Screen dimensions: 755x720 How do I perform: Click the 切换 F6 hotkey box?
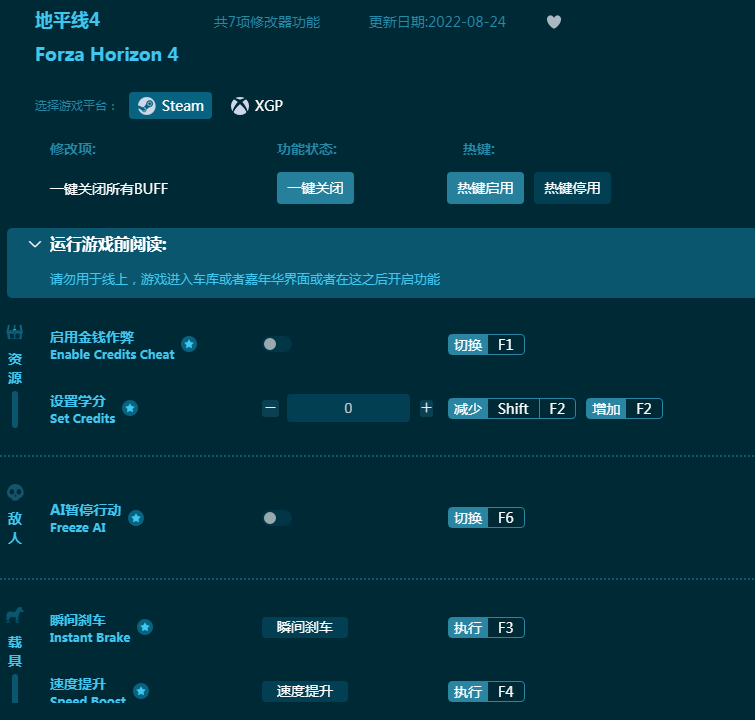486,518
